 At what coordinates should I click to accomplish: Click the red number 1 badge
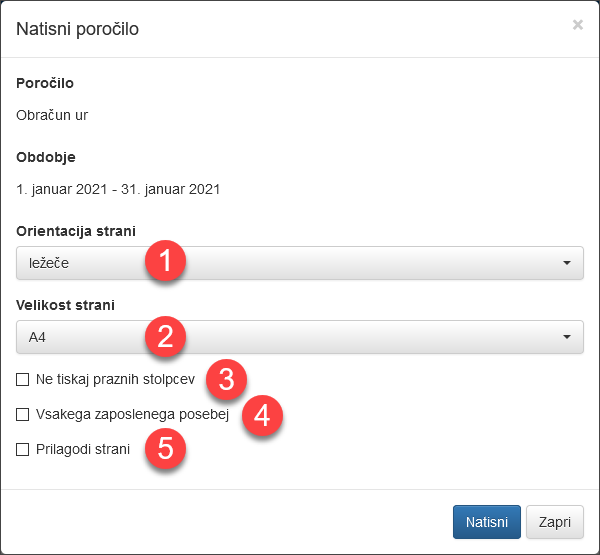coord(166,263)
